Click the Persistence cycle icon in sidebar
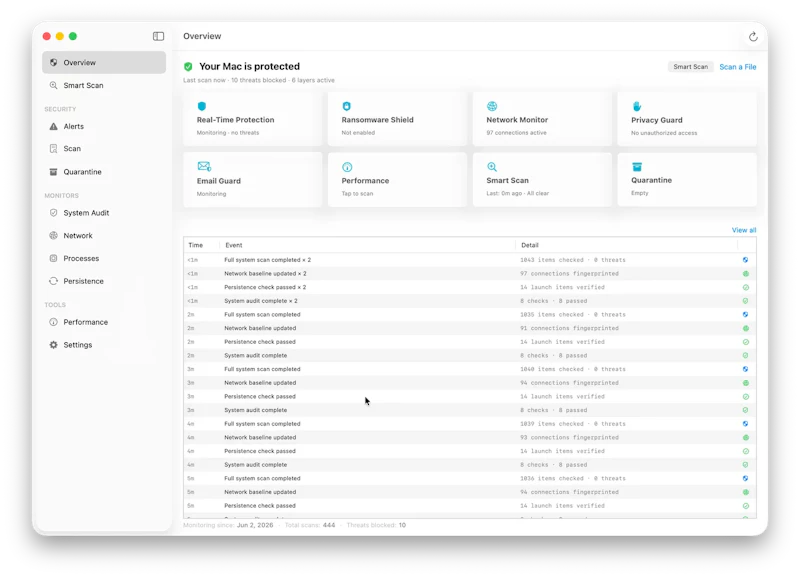The image size is (800, 578). click(x=54, y=281)
